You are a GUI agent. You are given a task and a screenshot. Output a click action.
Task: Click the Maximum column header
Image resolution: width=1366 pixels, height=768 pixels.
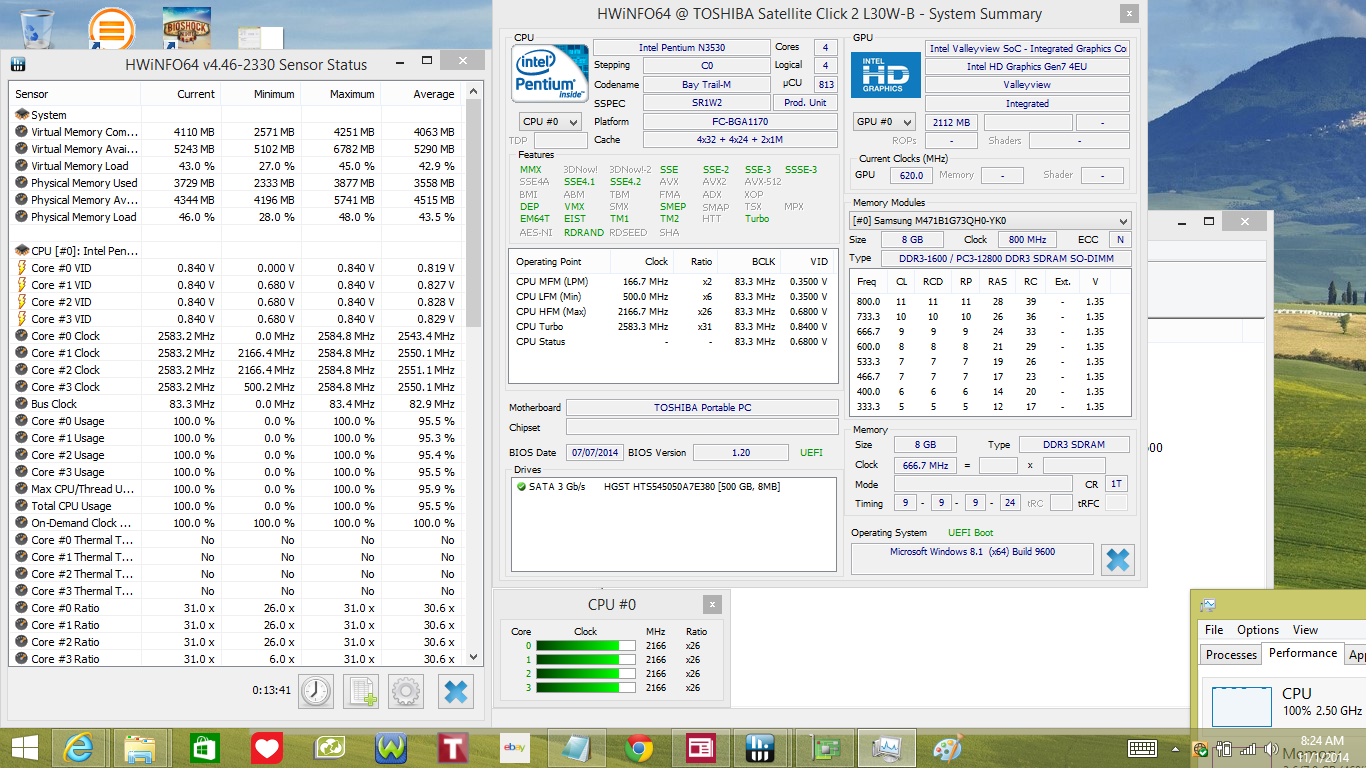[341, 94]
